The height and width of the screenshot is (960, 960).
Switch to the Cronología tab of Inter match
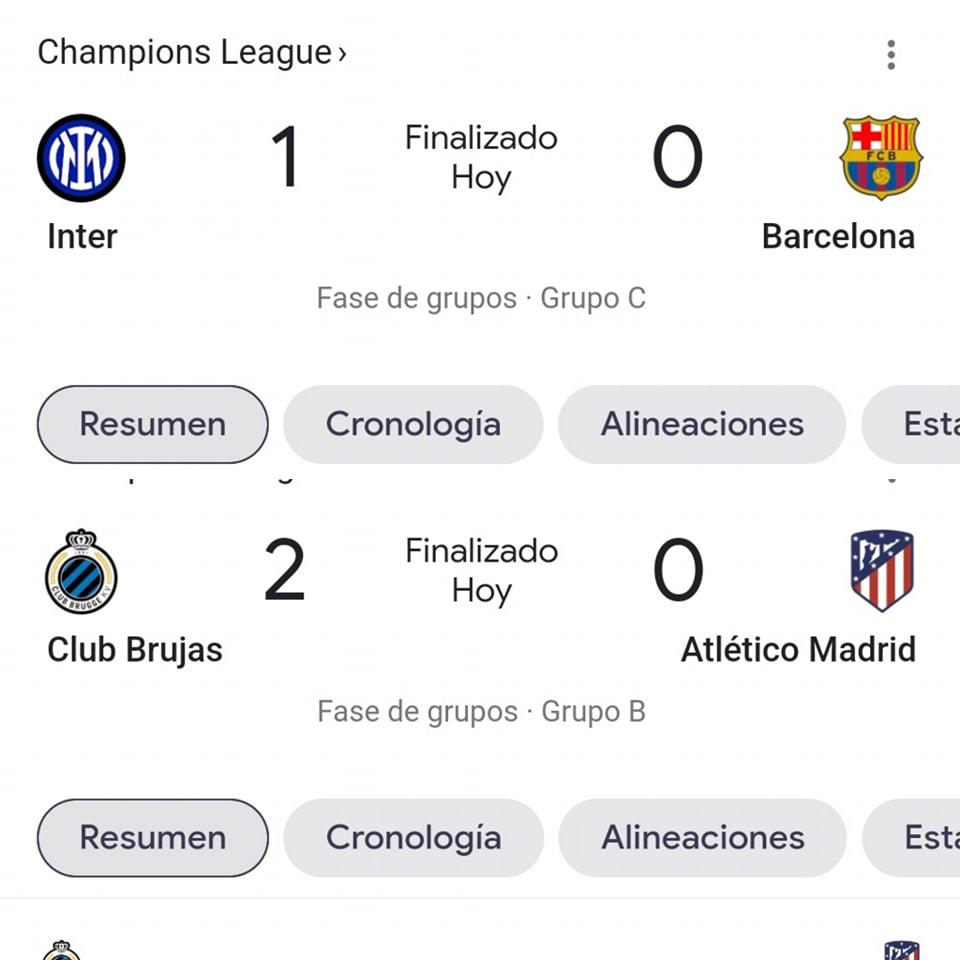413,424
